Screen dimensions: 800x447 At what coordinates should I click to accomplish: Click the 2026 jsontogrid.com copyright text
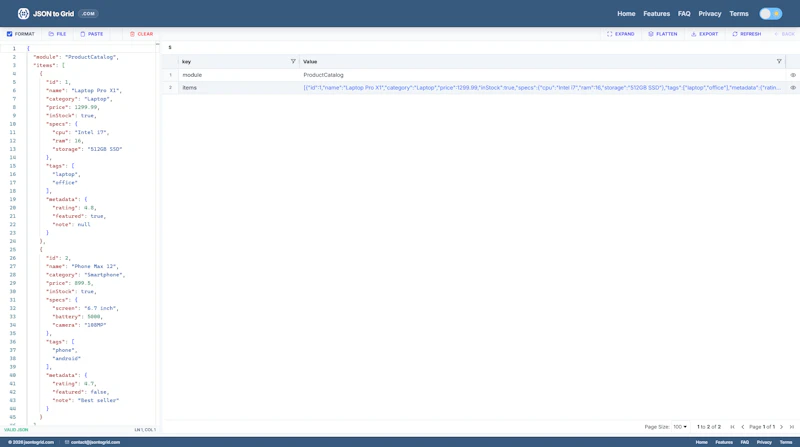31,442
